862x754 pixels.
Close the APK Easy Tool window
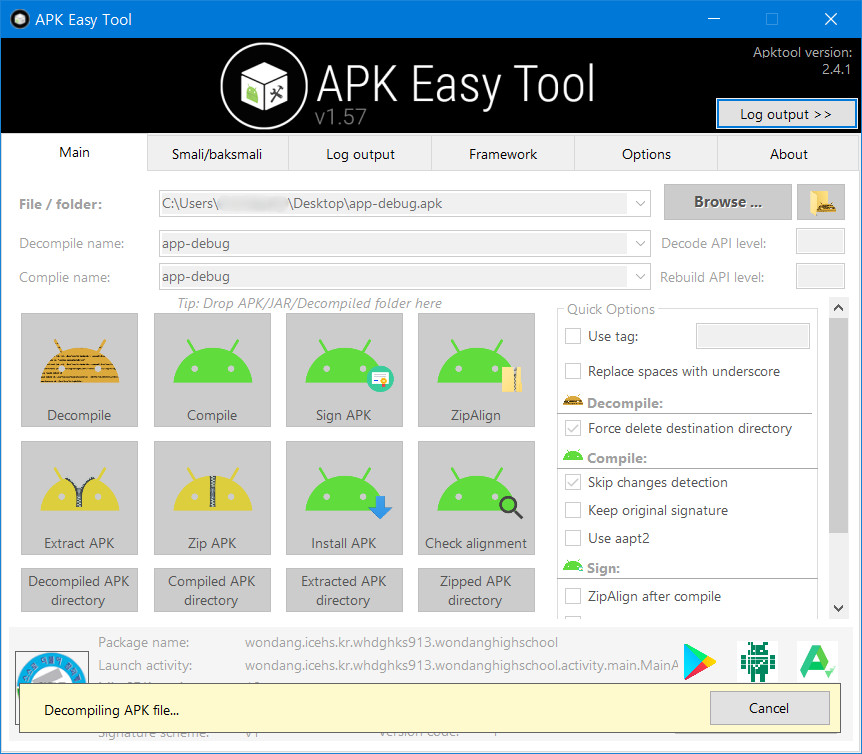[831, 19]
